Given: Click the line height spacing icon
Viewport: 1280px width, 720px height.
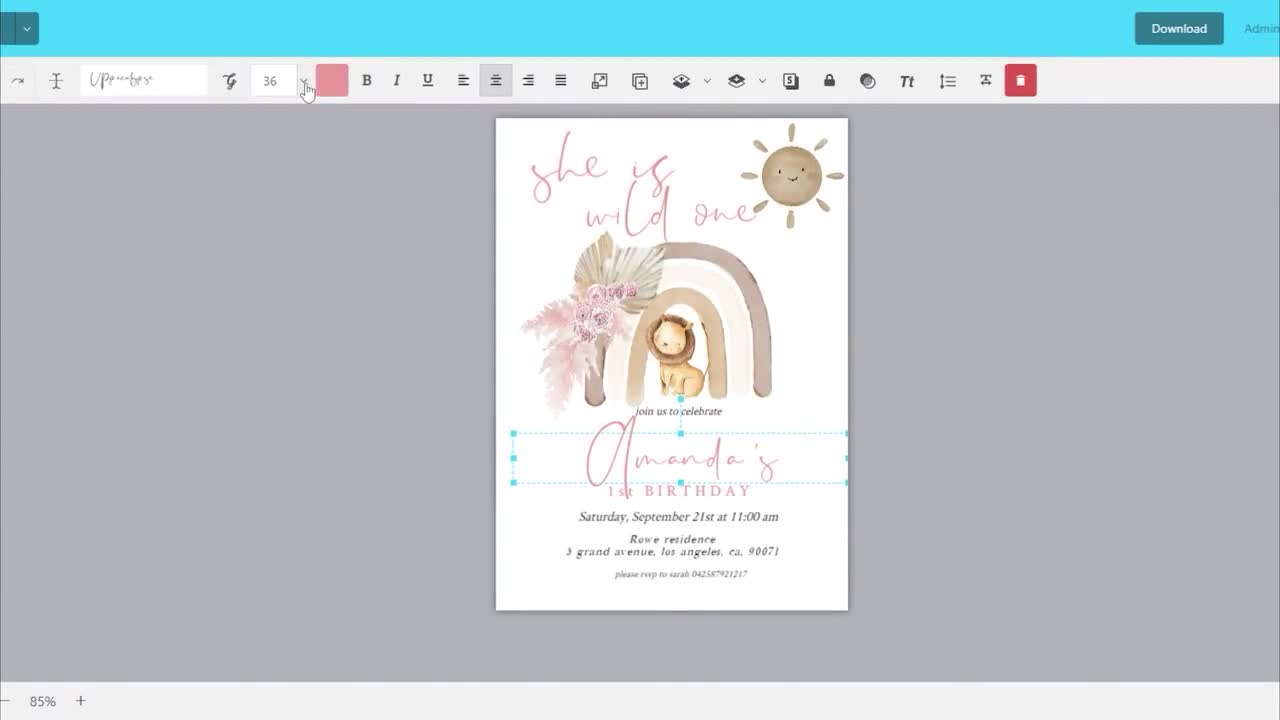Looking at the screenshot, I should coord(948,81).
